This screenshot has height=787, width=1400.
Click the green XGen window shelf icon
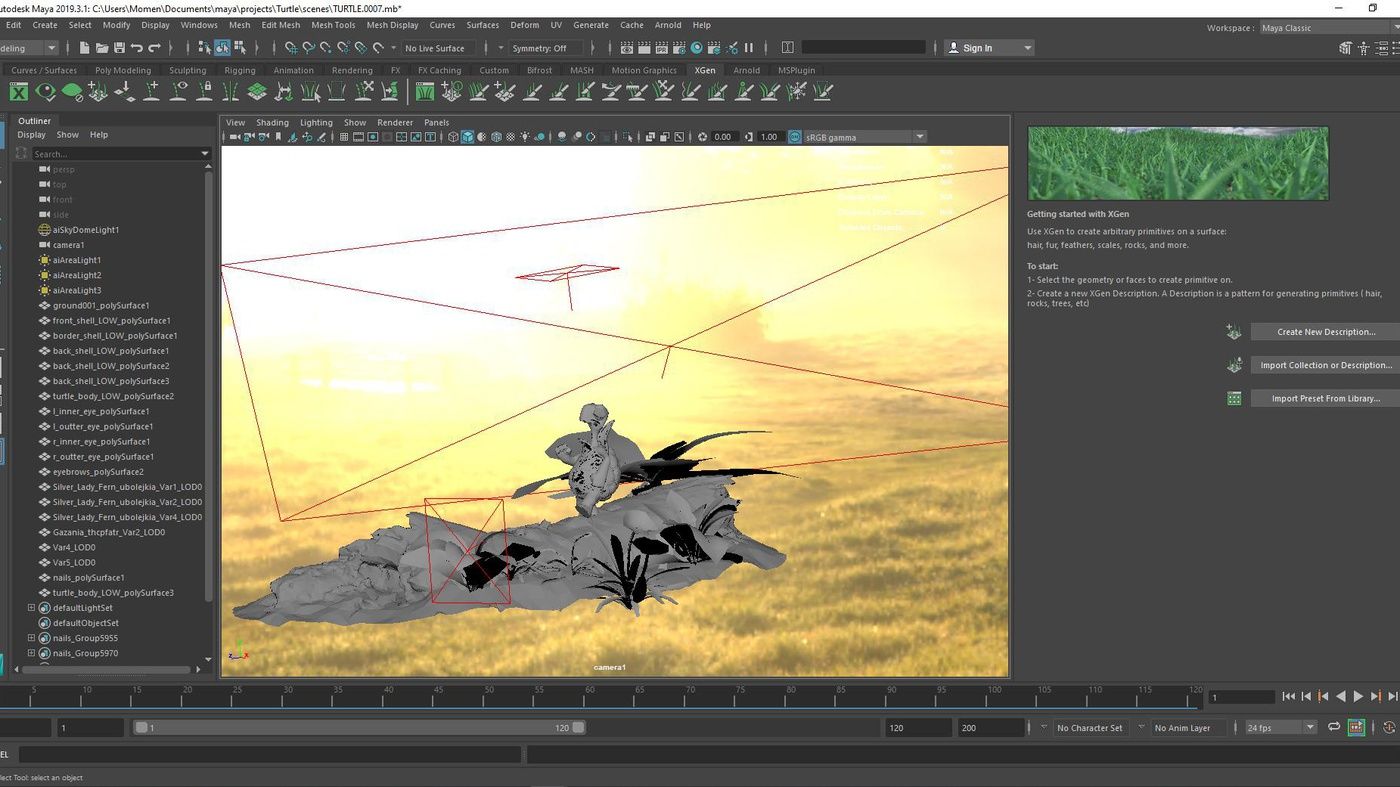[18, 92]
